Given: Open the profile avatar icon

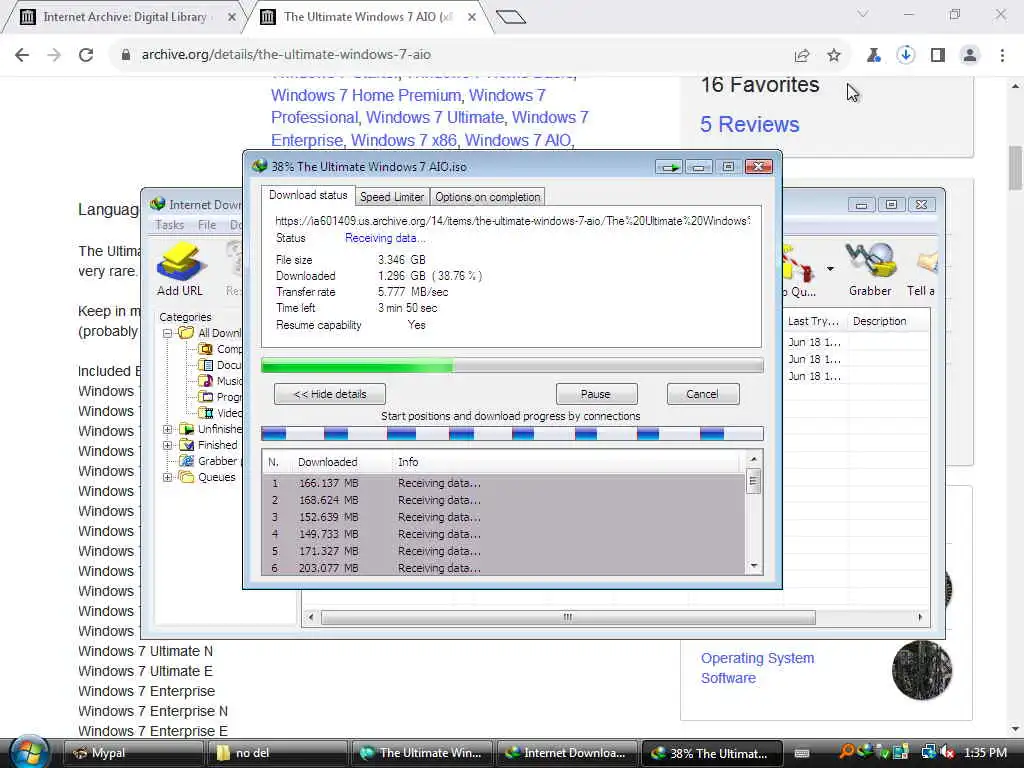Looking at the screenshot, I should tap(970, 55).
